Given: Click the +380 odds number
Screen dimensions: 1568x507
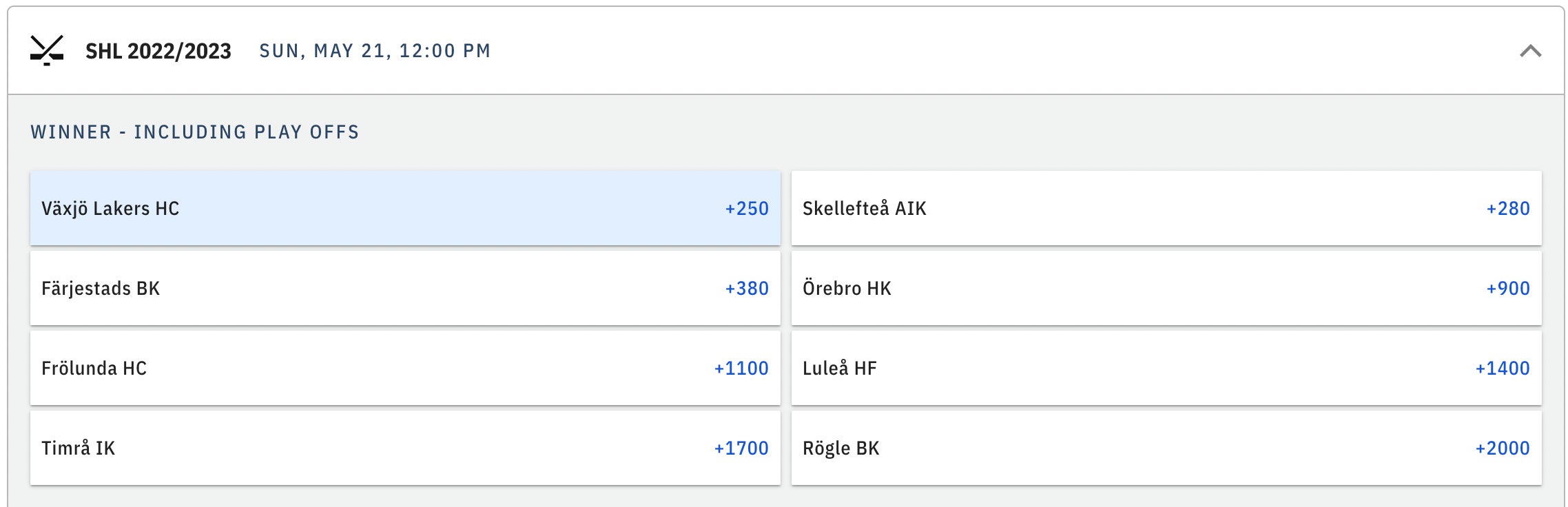Looking at the screenshot, I should [x=747, y=288].
